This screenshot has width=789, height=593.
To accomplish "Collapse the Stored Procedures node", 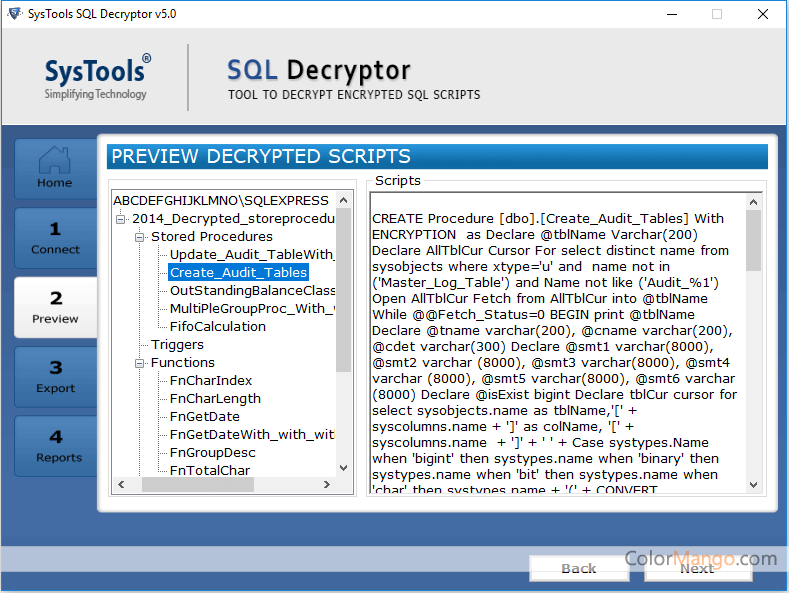I will (x=140, y=237).
